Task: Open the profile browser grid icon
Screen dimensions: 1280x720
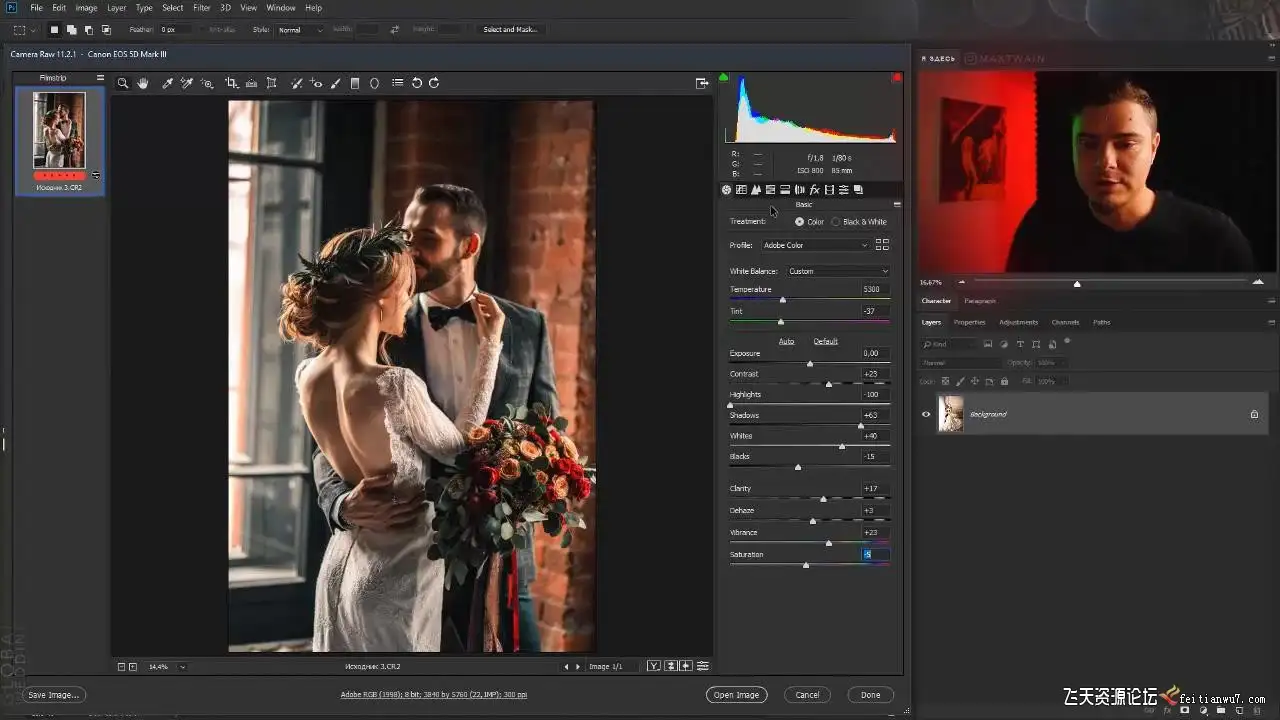Action: [x=881, y=245]
